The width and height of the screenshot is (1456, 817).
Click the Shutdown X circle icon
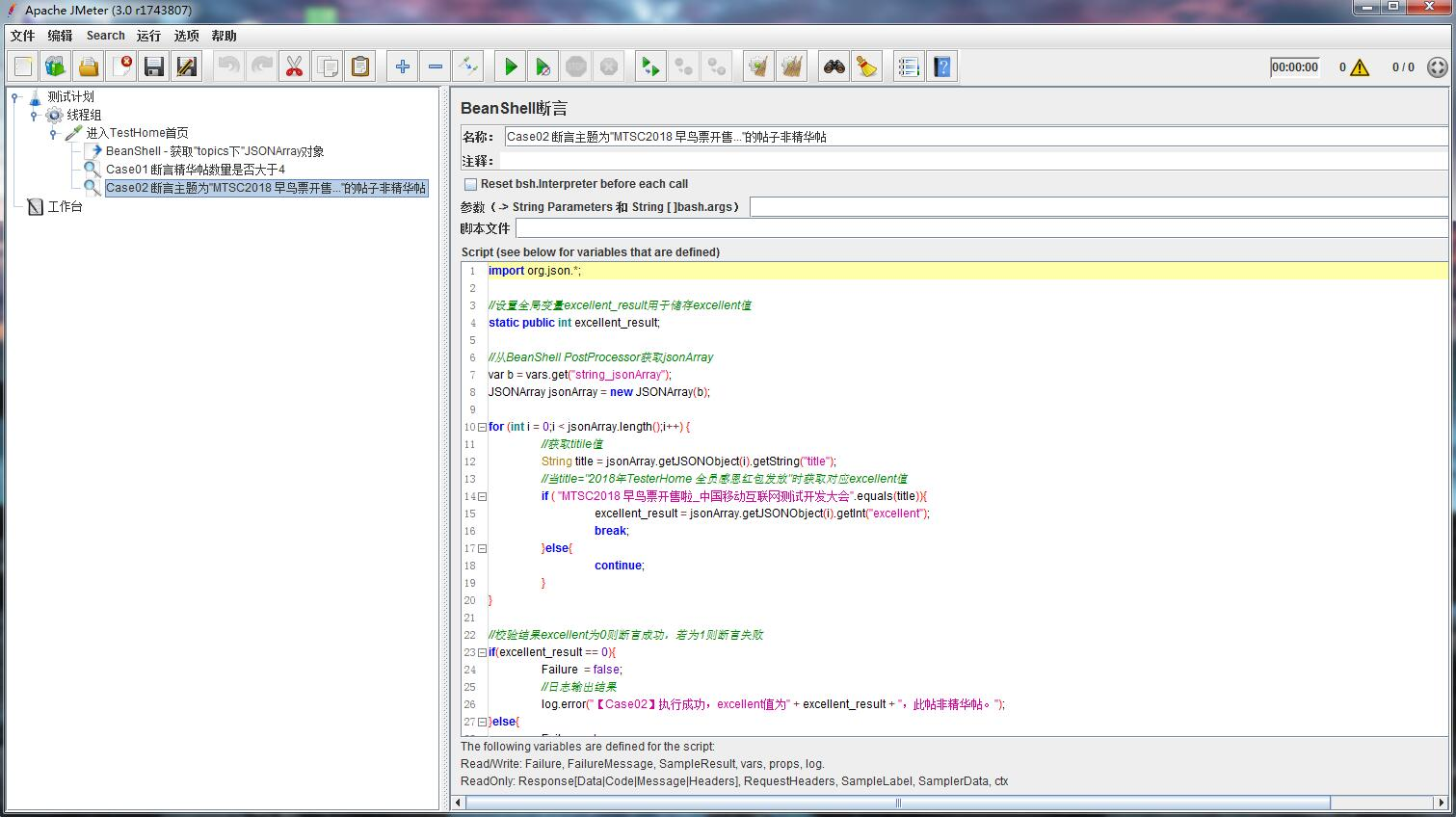click(x=608, y=66)
